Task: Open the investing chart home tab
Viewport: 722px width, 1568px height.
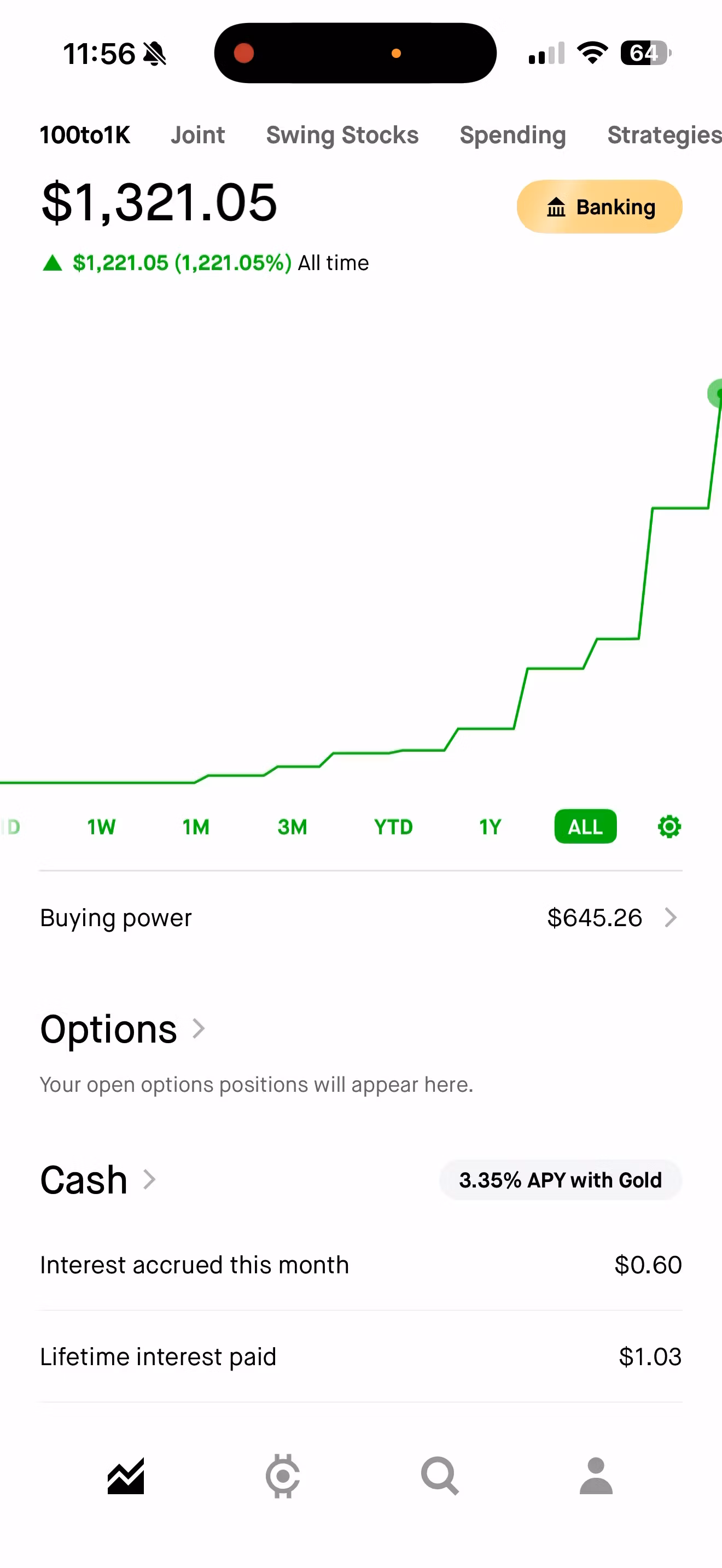Action: [126, 1476]
